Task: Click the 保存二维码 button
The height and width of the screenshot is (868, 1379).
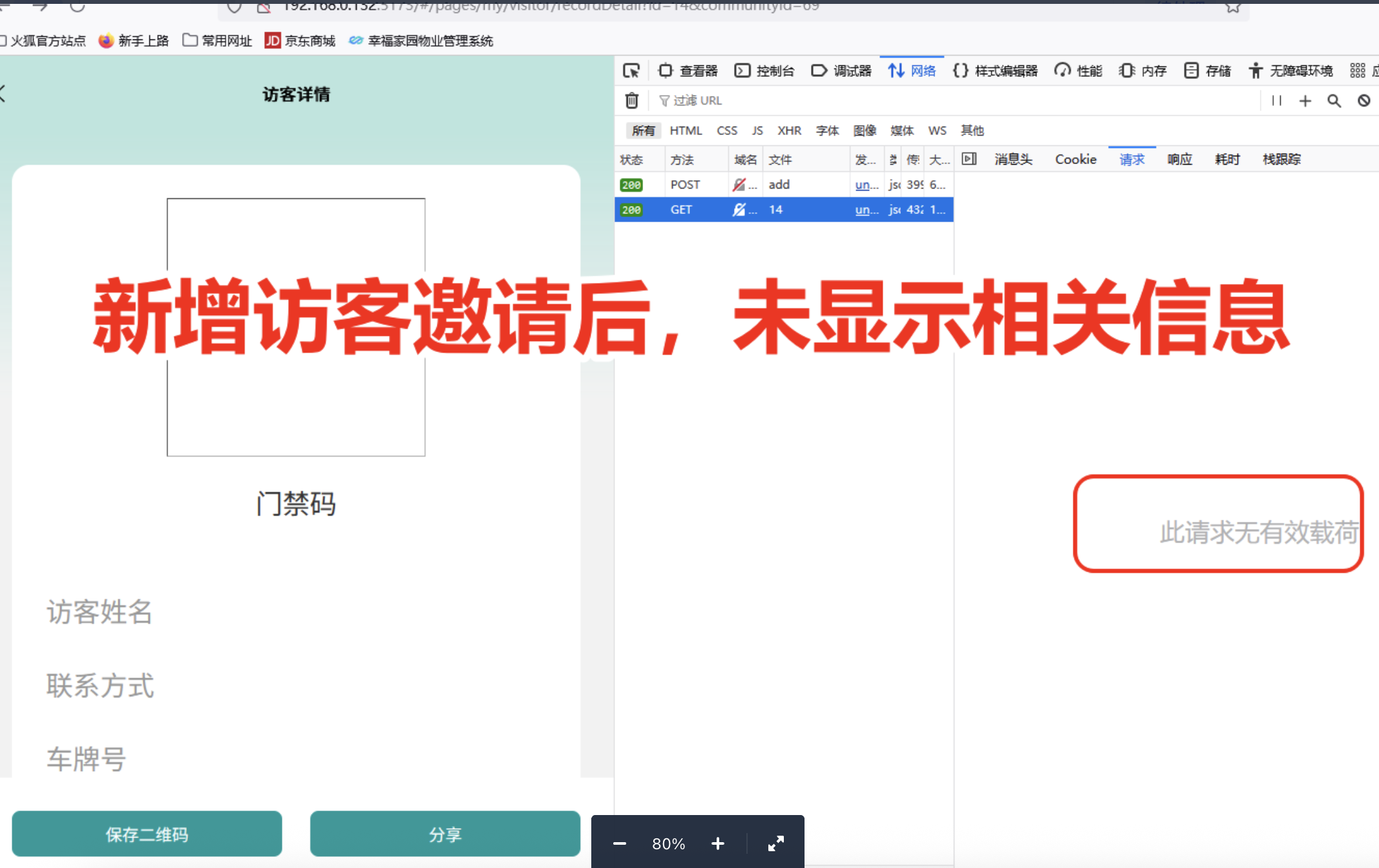Action: tap(147, 834)
